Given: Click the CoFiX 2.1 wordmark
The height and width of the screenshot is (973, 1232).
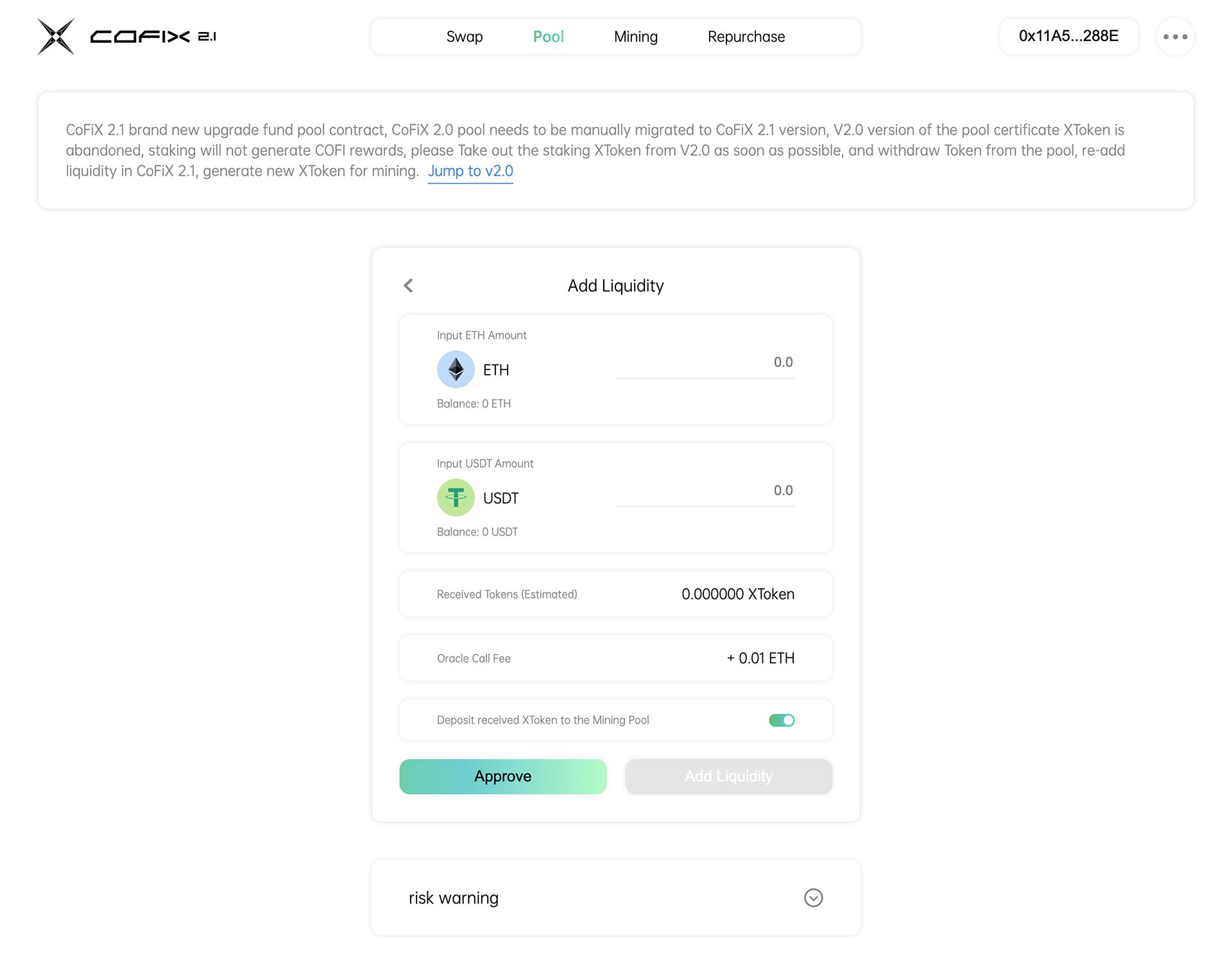Looking at the screenshot, I should coord(153,37).
